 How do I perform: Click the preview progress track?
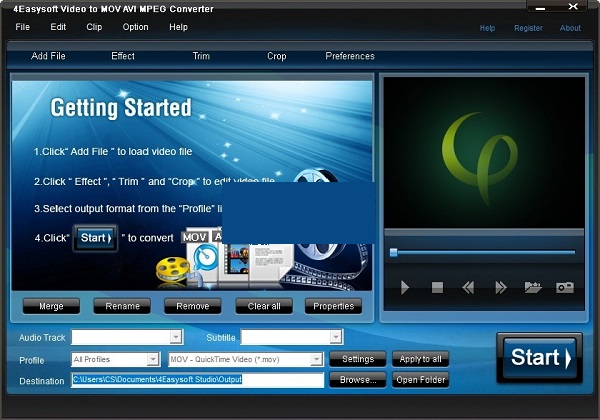(x=483, y=252)
